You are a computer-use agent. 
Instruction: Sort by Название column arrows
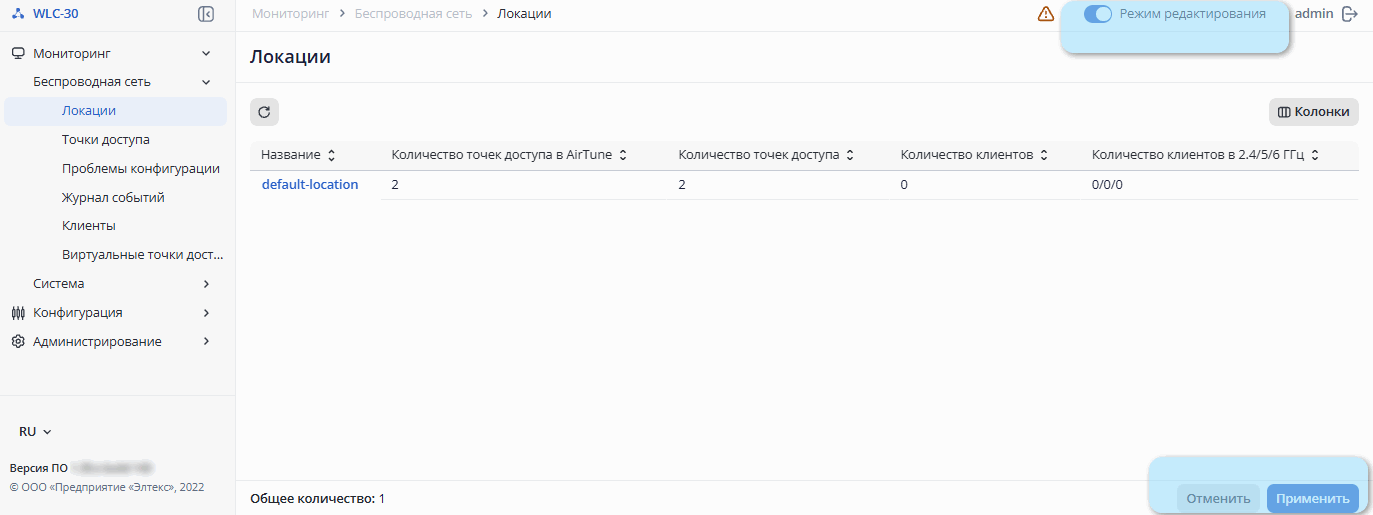point(332,156)
